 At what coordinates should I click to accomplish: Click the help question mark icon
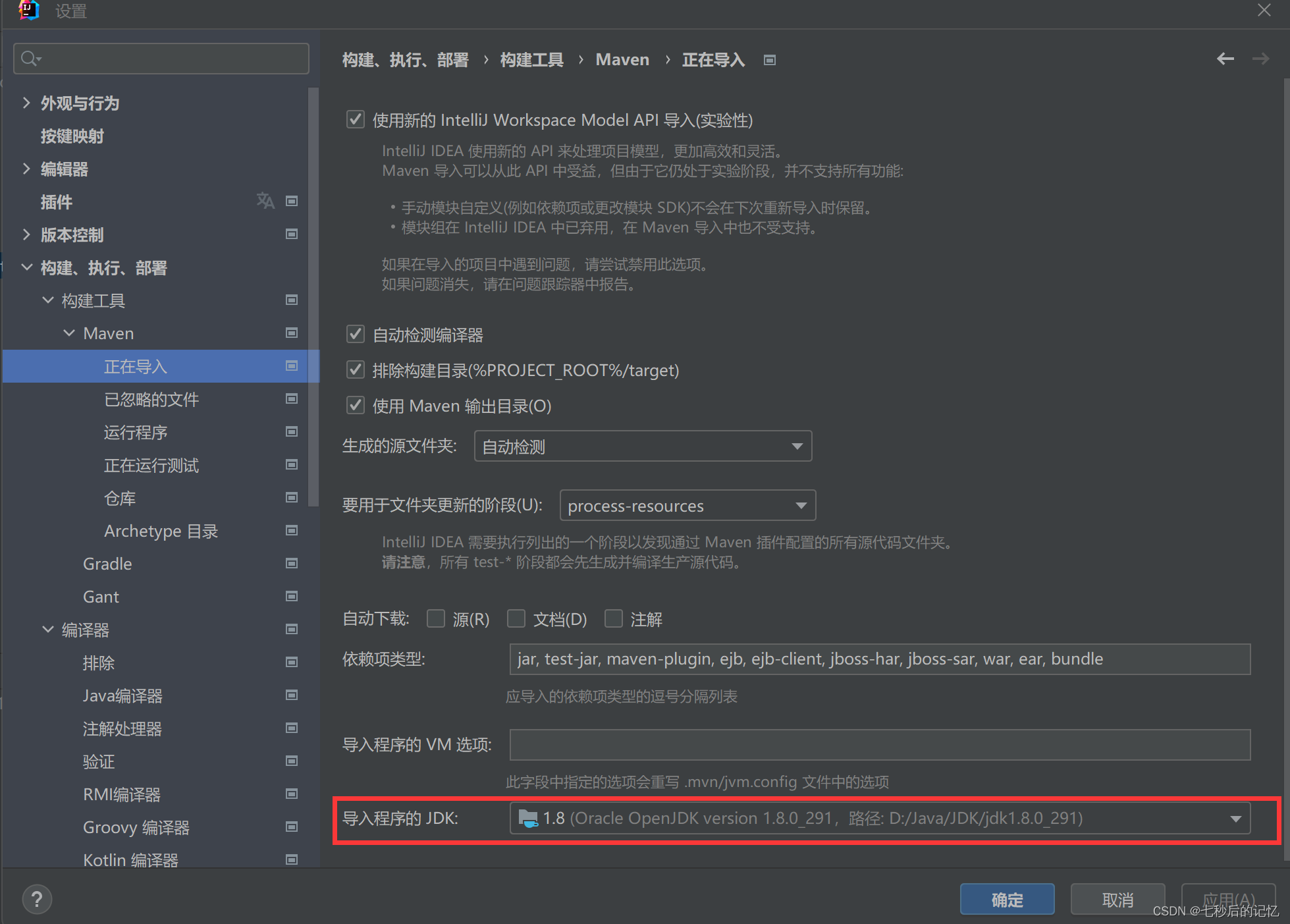(x=37, y=899)
